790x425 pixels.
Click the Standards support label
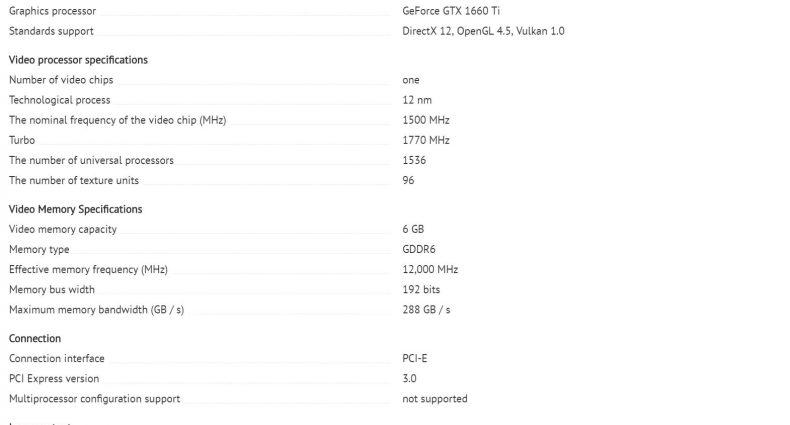(x=51, y=31)
